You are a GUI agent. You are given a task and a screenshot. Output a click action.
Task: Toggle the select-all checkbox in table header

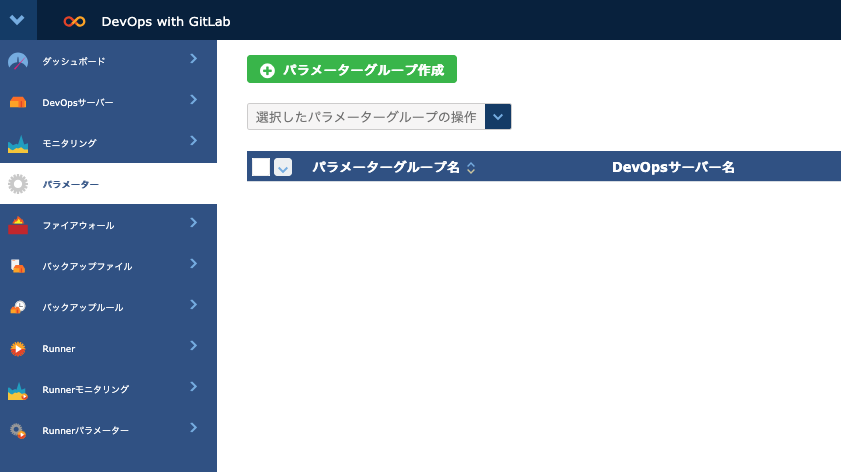[261, 167]
